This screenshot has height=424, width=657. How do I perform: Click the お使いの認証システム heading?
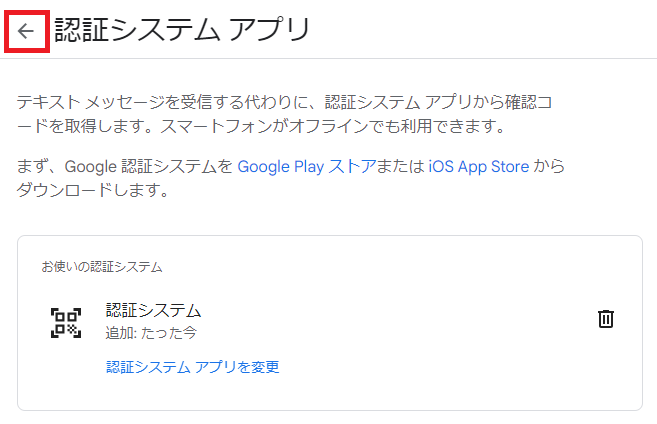click(x=102, y=267)
